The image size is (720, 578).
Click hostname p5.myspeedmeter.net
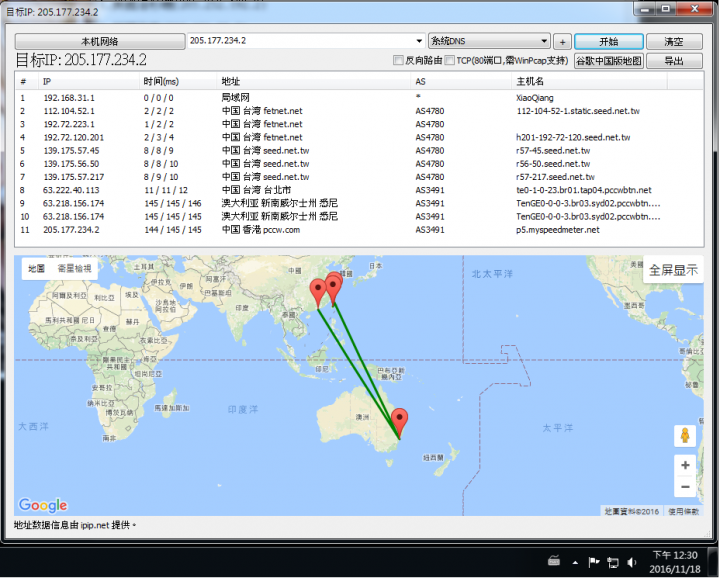tap(557, 230)
